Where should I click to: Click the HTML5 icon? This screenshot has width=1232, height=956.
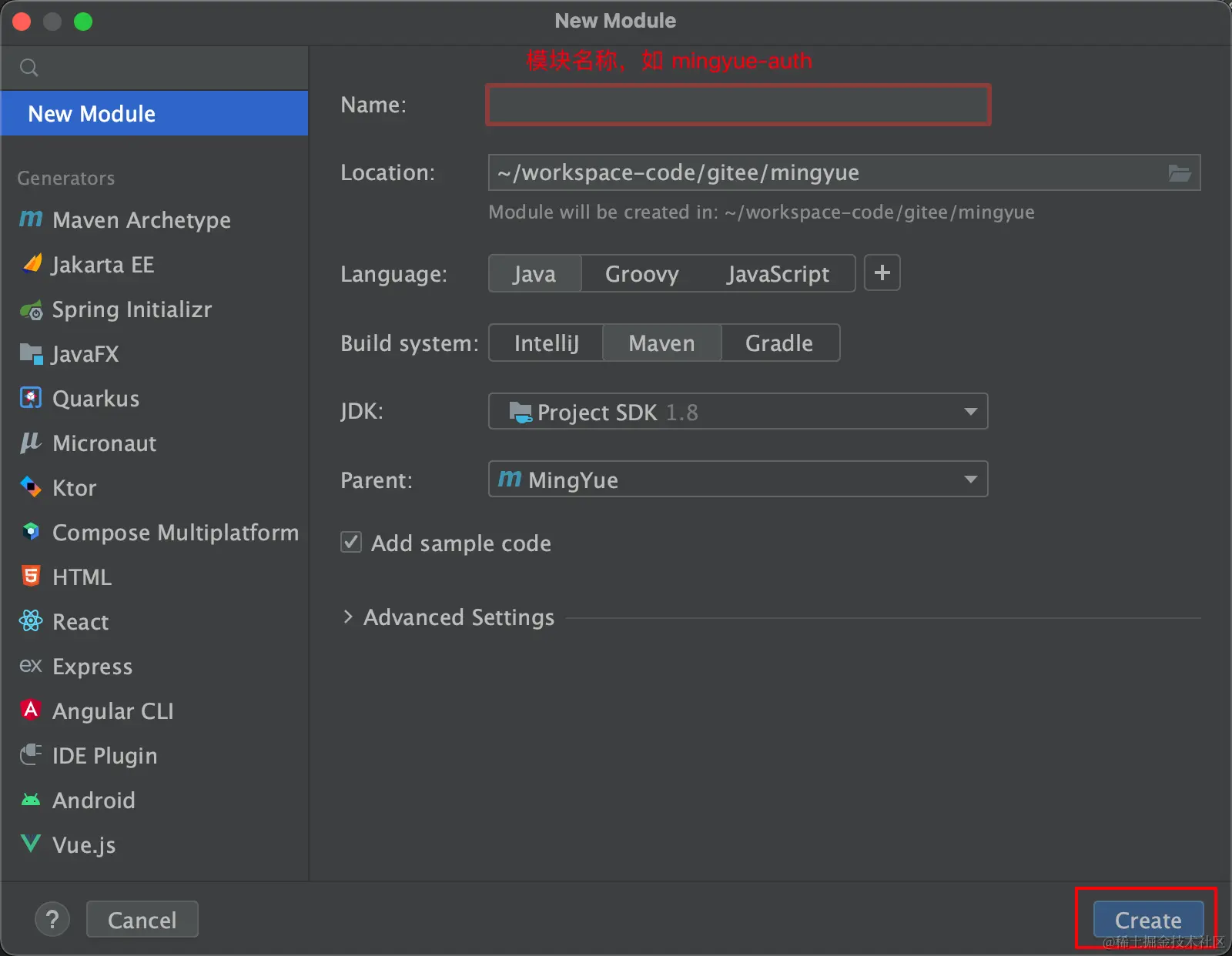tap(31, 576)
